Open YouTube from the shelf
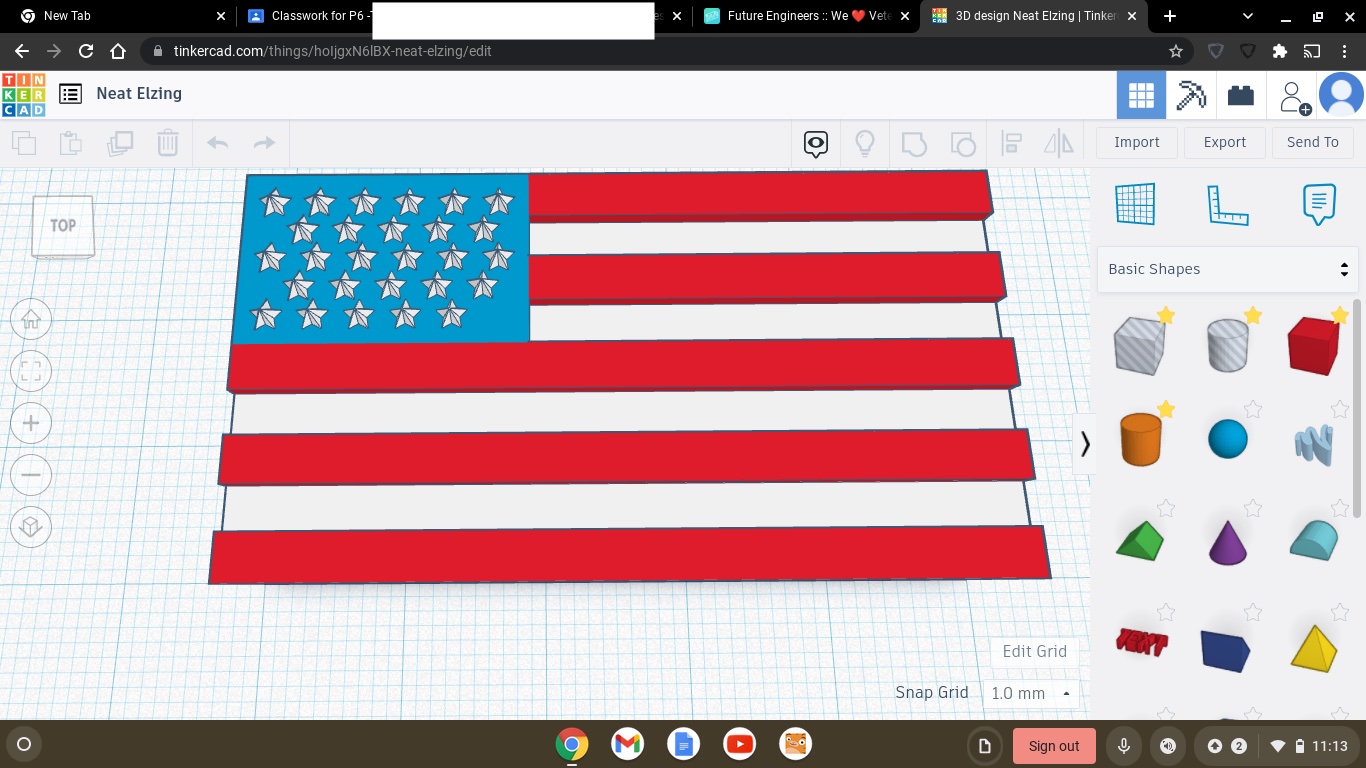This screenshot has height=768, width=1366. 740,744
